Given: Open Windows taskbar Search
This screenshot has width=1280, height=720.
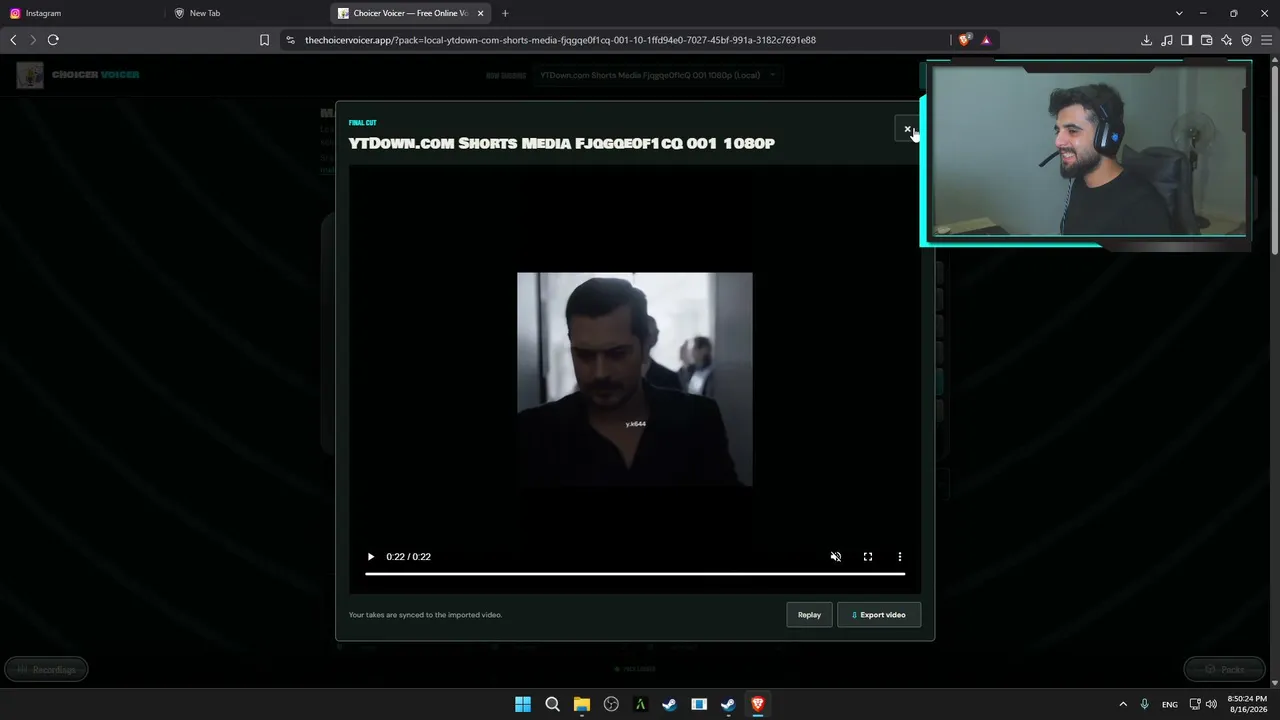Looking at the screenshot, I should click(x=552, y=704).
